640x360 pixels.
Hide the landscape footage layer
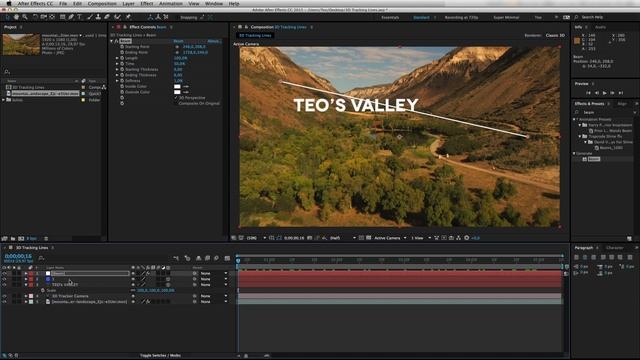(x=4, y=302)
